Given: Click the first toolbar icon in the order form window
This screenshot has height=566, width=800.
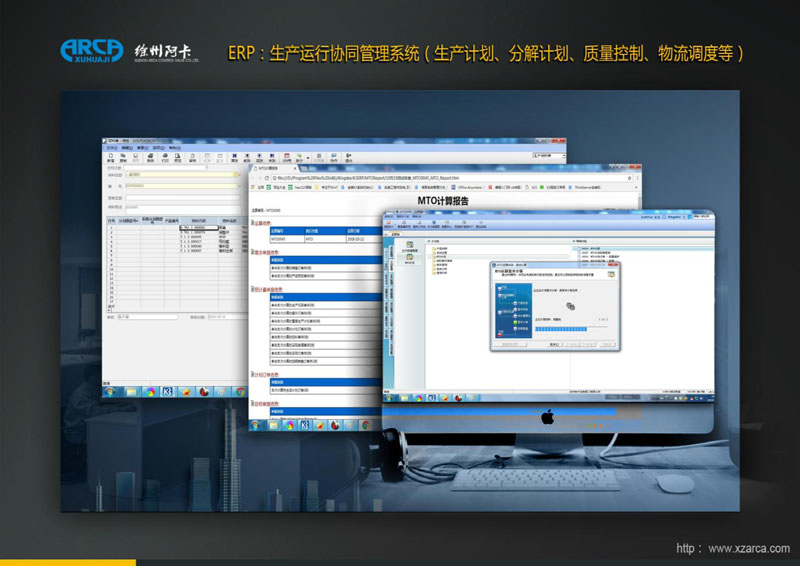Looking at the screenshot, I should (x=110, y=157).
